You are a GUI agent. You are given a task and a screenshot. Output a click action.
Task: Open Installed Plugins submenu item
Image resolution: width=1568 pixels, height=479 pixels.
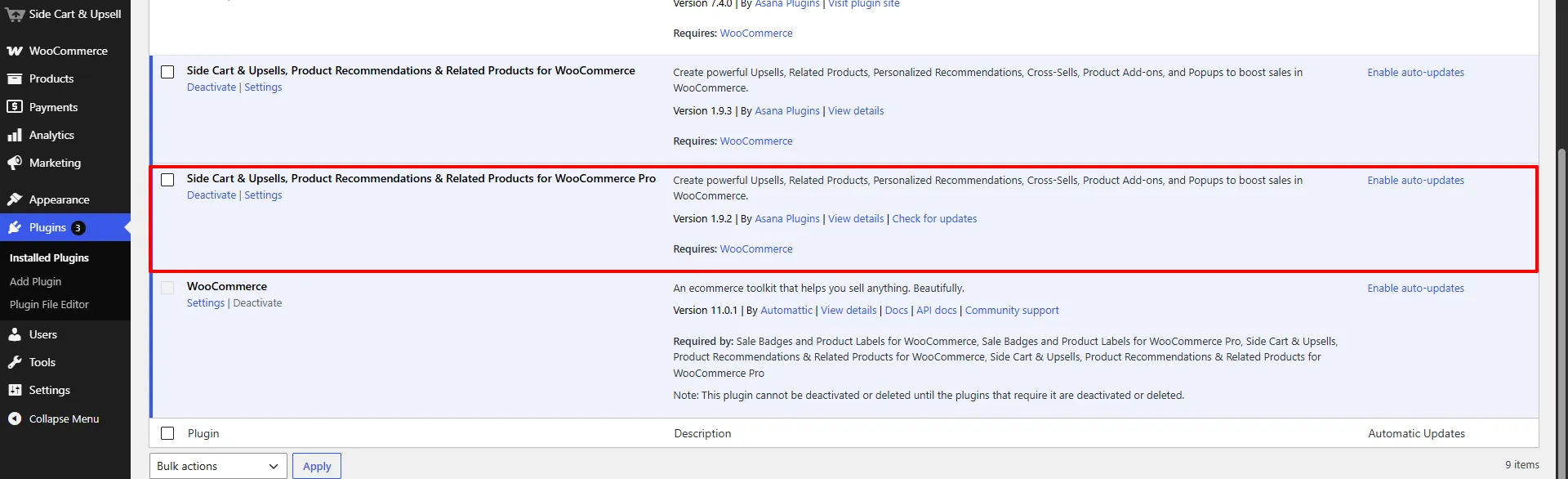click(x=49, y=257)
